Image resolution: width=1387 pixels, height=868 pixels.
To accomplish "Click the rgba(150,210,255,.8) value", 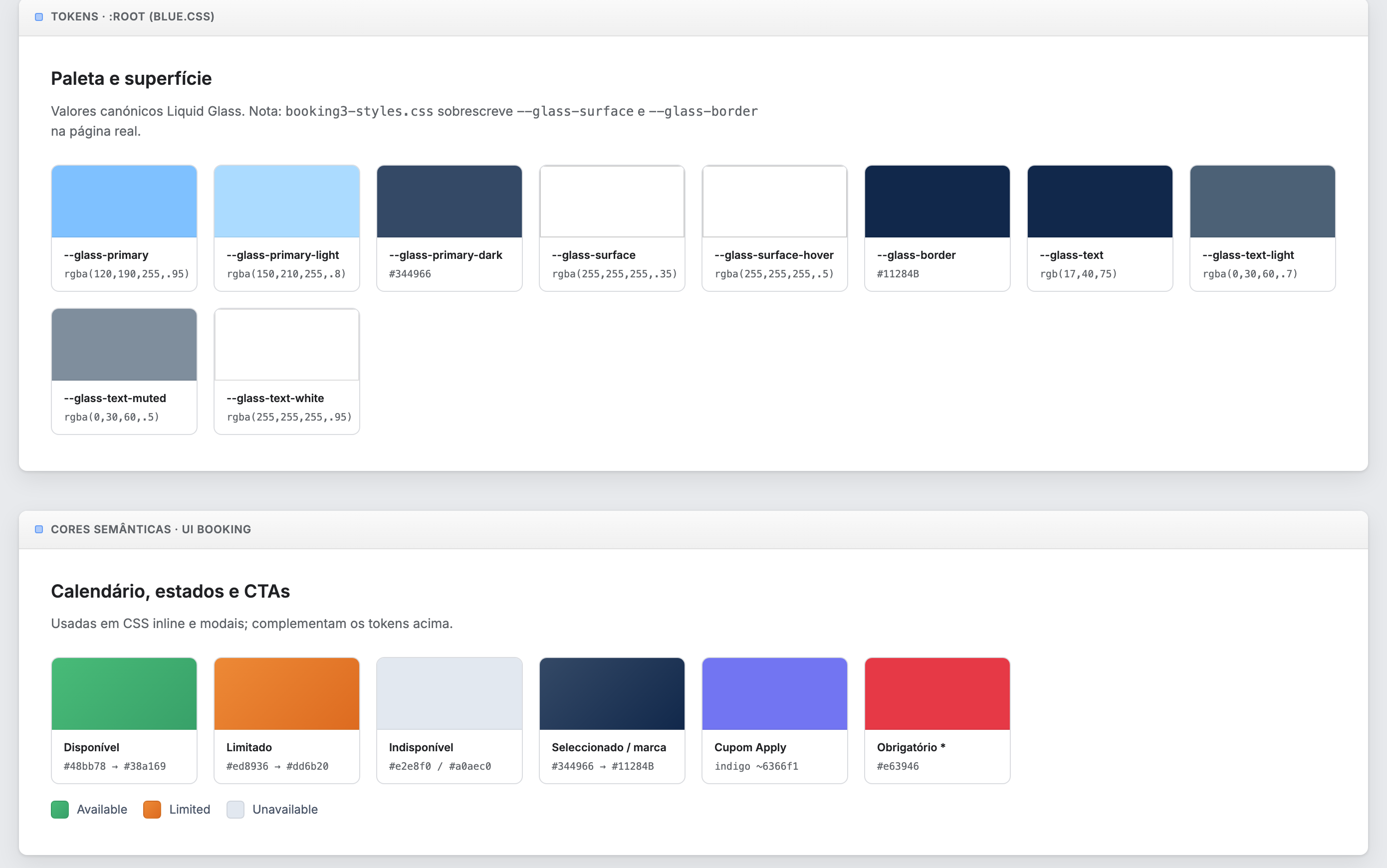I will (286, 274).
